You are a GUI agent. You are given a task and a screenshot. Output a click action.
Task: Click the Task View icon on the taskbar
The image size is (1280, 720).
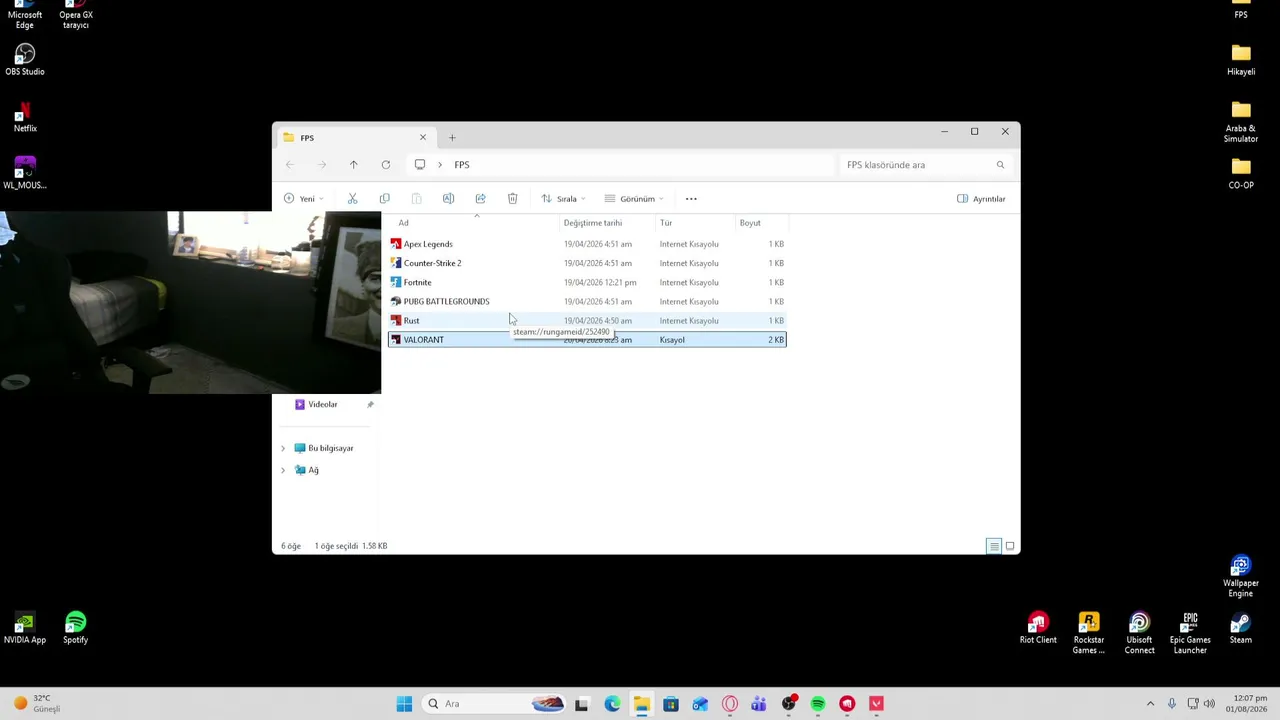tap(582, 704)
